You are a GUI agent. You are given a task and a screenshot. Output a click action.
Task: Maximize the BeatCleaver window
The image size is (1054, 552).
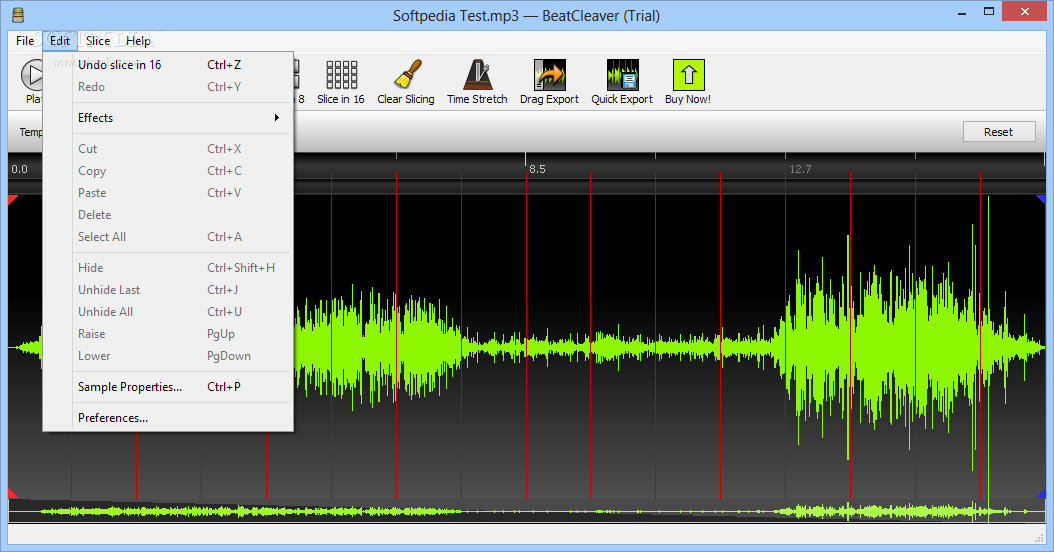click(989, 12)
